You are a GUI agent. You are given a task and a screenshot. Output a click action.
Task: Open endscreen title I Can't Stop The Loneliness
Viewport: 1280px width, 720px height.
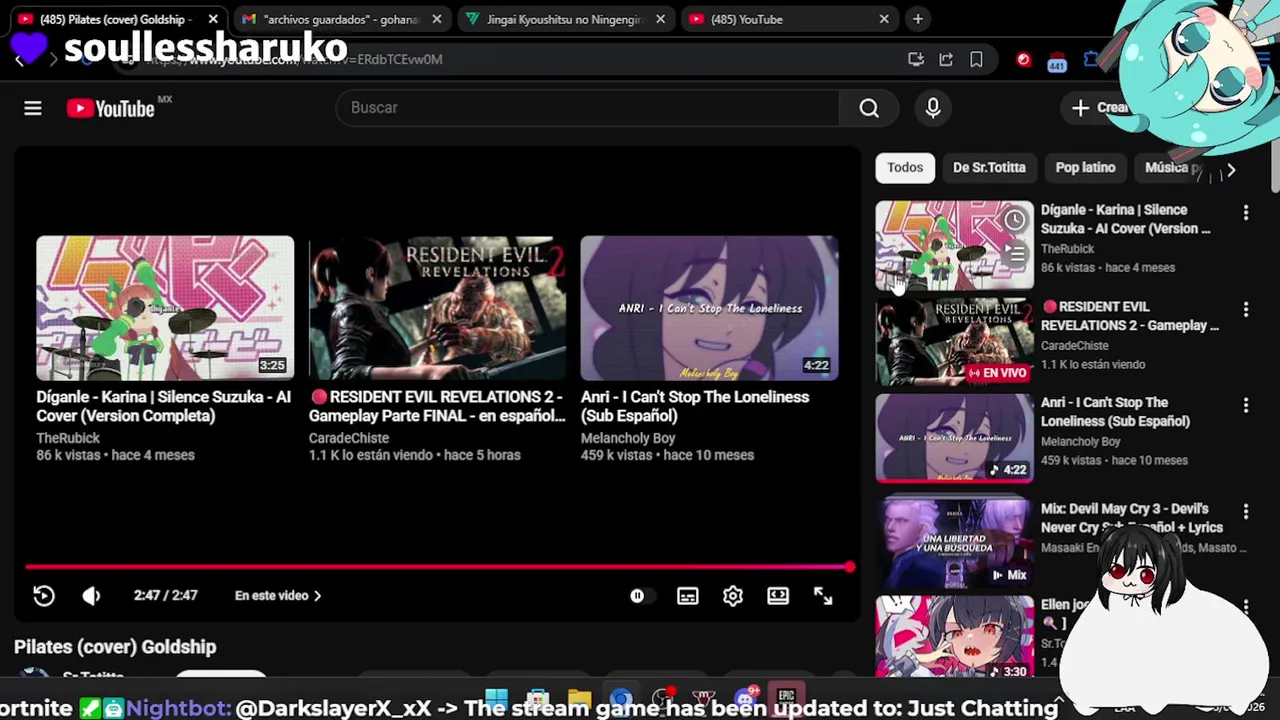point(695,406)
